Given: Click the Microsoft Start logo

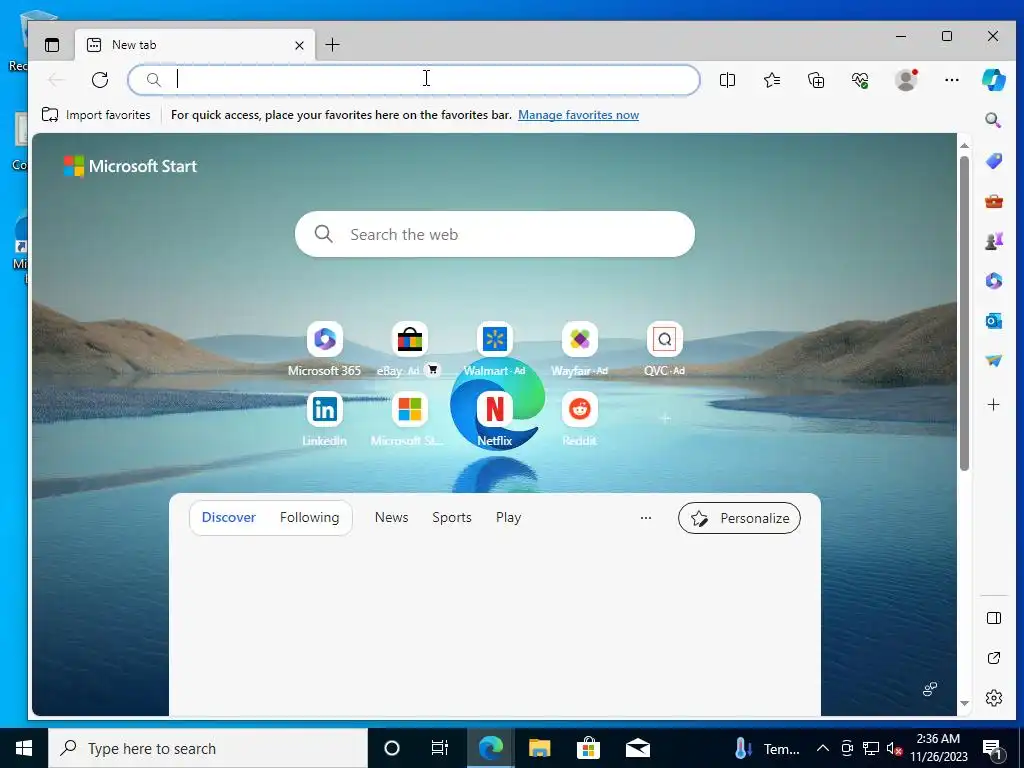Looking at the screenshot, I should 130,166.
